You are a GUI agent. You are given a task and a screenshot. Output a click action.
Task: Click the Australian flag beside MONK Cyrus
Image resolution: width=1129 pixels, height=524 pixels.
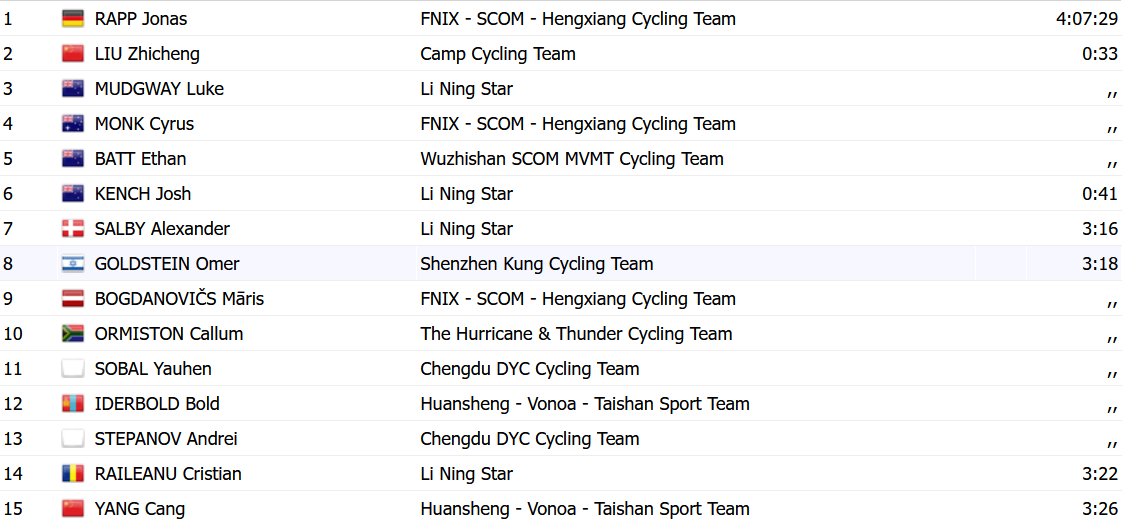point(73,124)
